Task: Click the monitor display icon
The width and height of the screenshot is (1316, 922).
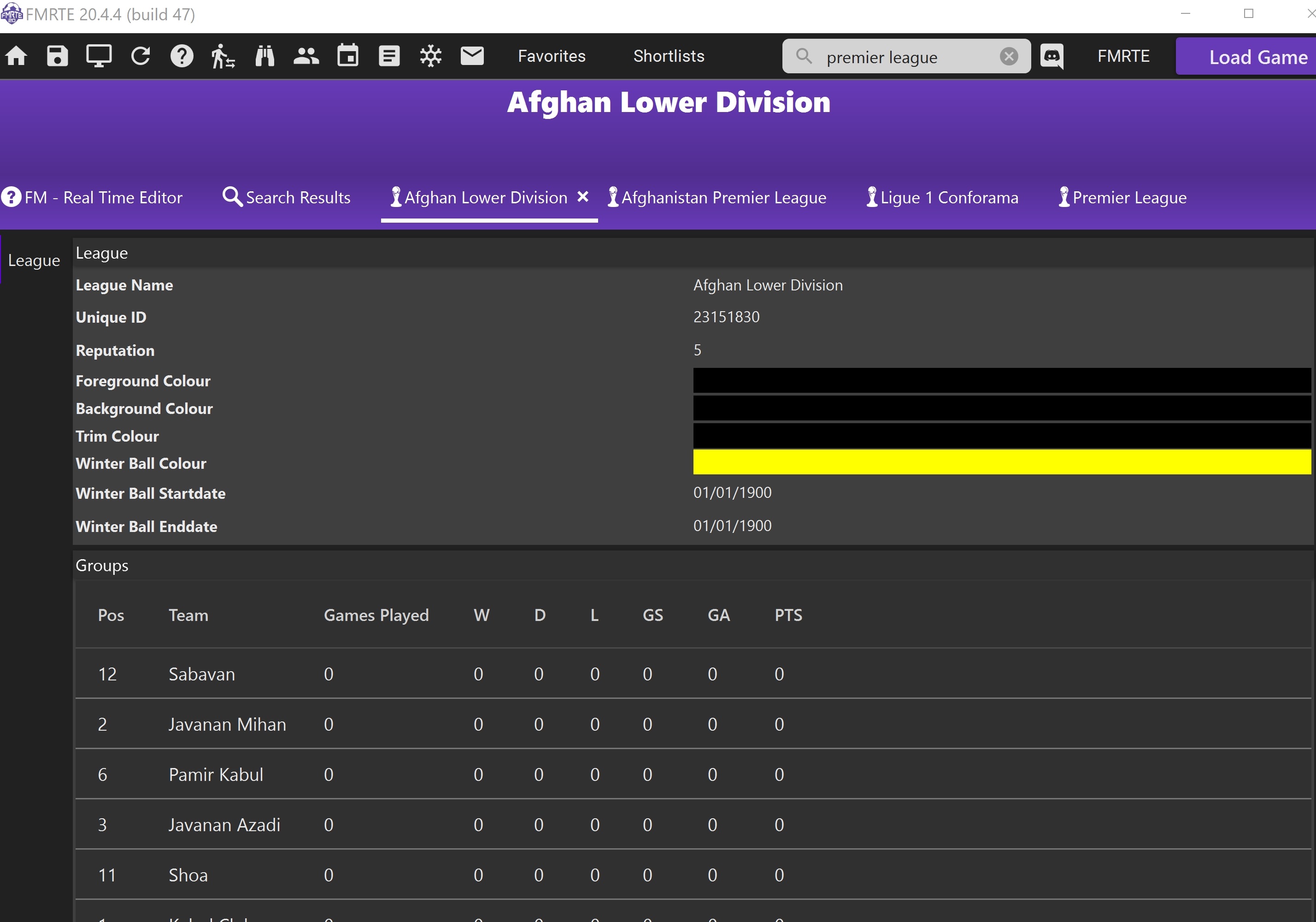Action: tap(99, 56)
